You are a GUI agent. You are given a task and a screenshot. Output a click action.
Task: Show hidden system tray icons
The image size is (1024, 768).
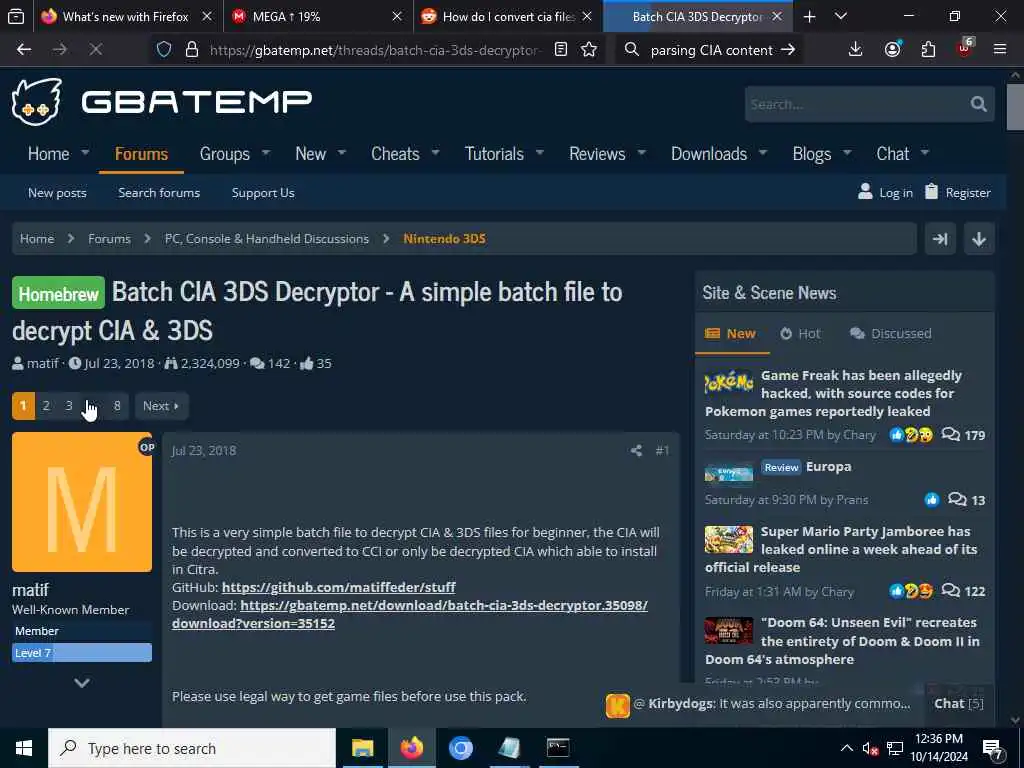pos(846,748)
